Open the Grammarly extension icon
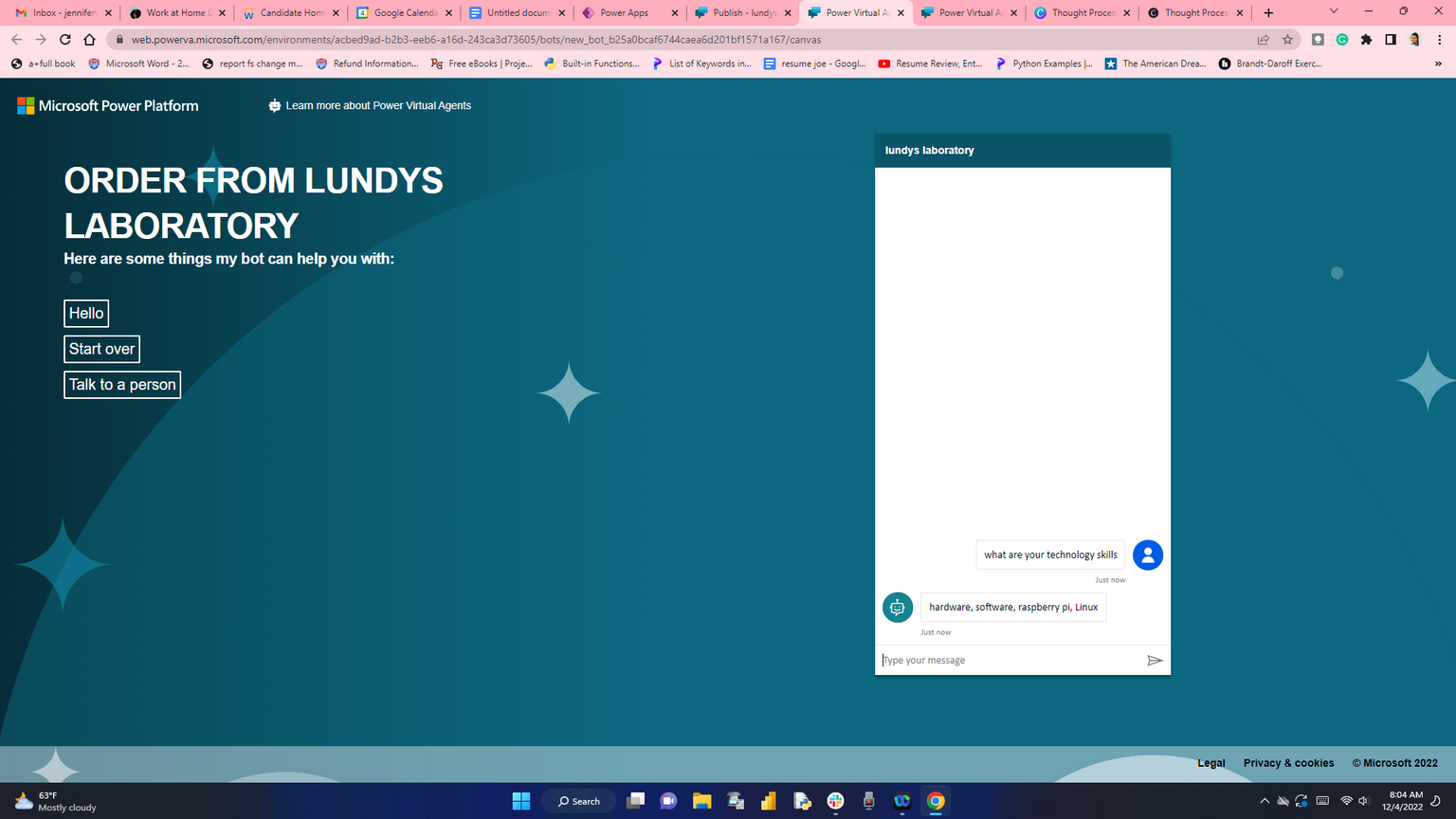1456x819 pixels. coord(1342,40)
